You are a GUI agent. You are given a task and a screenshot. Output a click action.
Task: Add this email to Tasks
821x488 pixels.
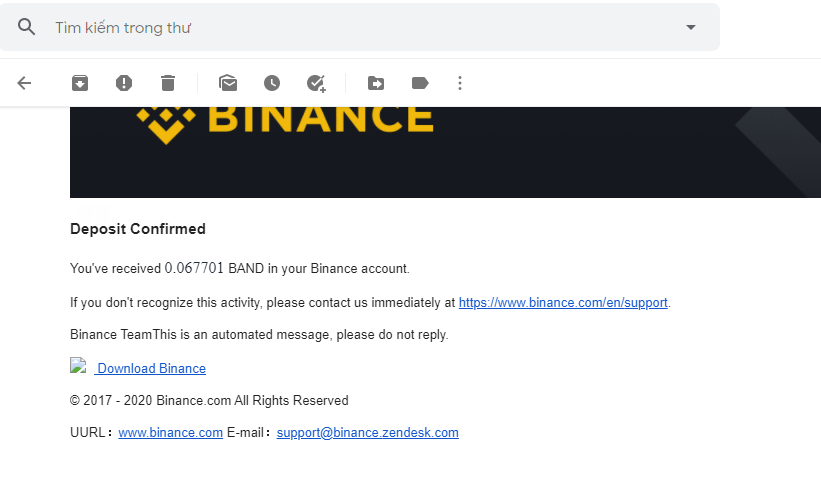point(316,83)
